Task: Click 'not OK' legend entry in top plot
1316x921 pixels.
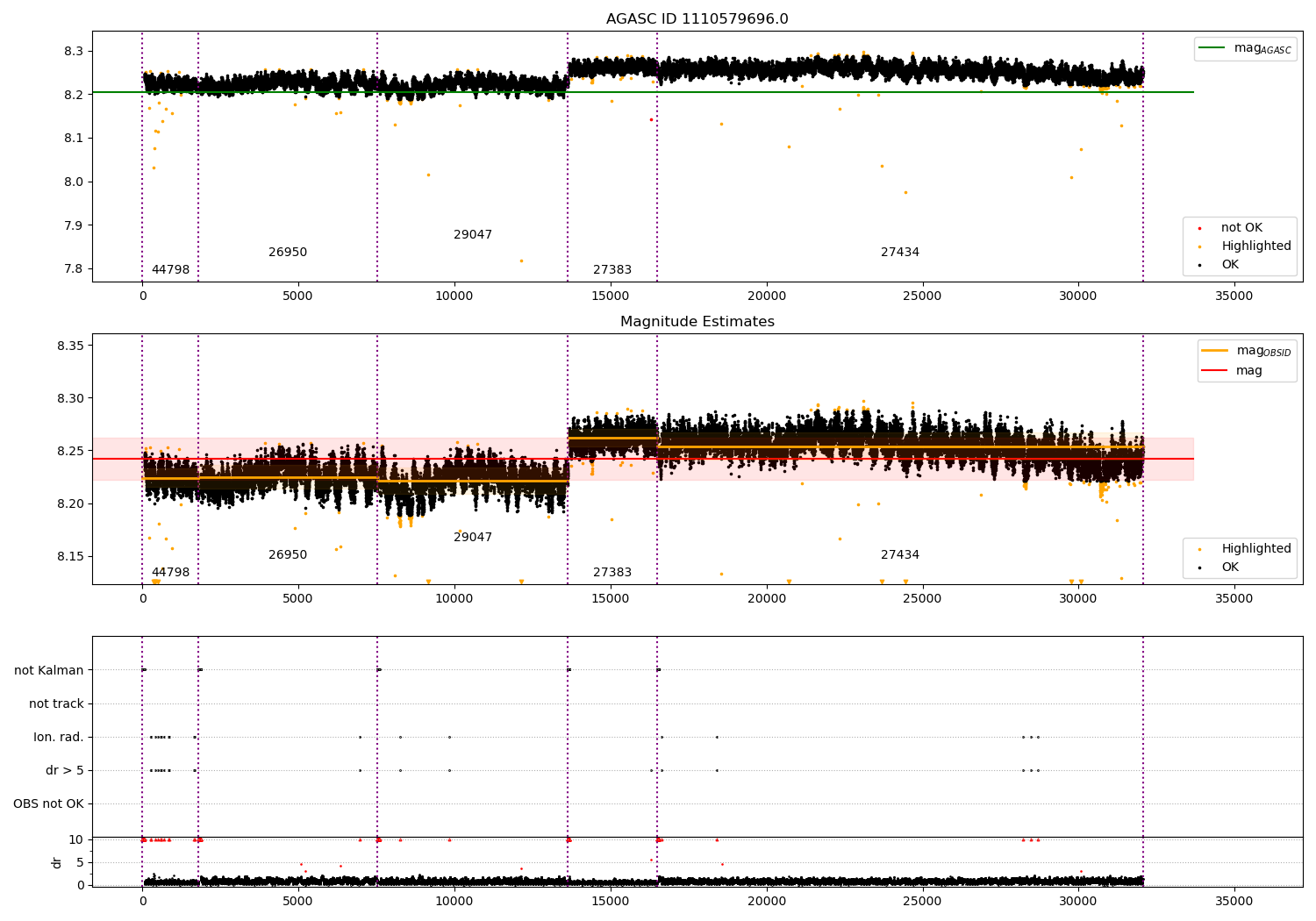Action: pos(1241,228)
